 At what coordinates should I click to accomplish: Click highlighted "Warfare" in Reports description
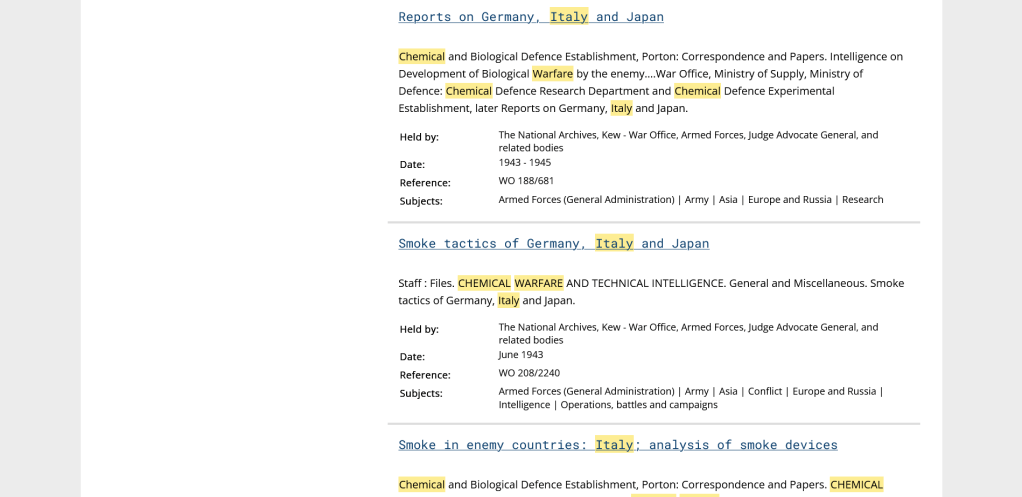coord(552,74)
